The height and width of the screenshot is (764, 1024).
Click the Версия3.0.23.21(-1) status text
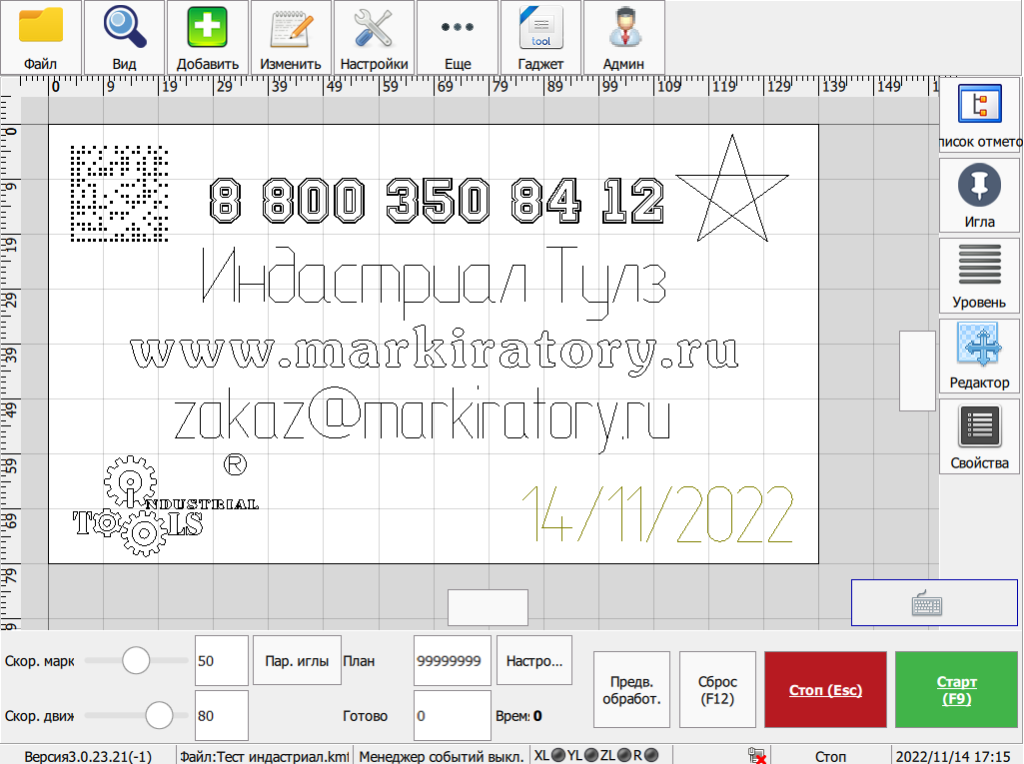click(88, 756)
